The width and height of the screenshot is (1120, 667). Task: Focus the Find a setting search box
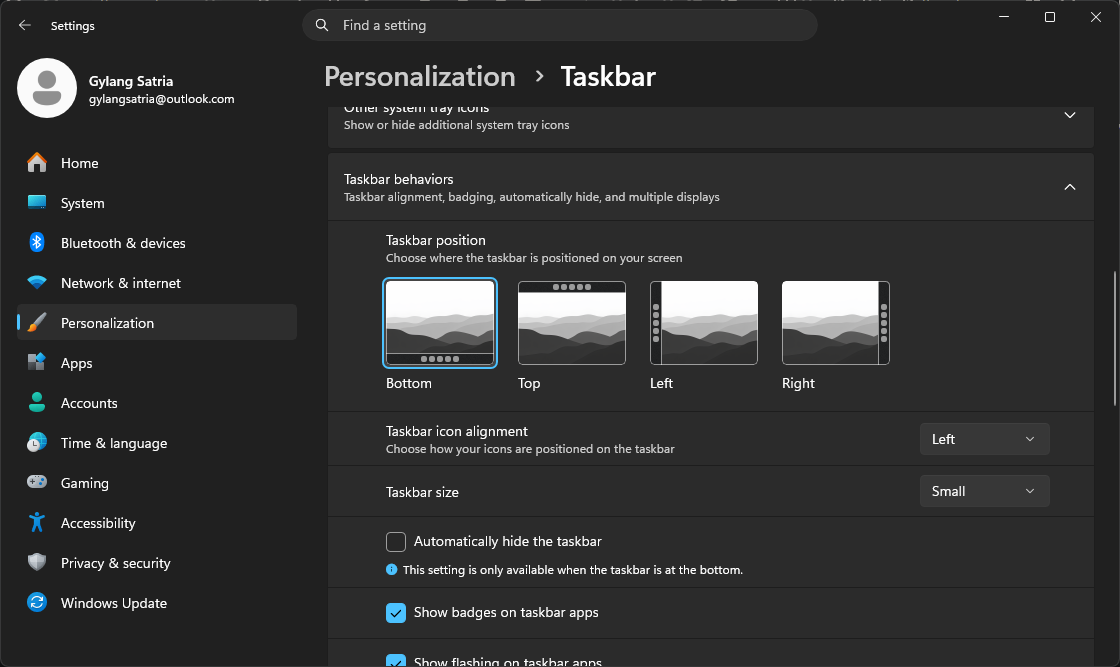560,25
